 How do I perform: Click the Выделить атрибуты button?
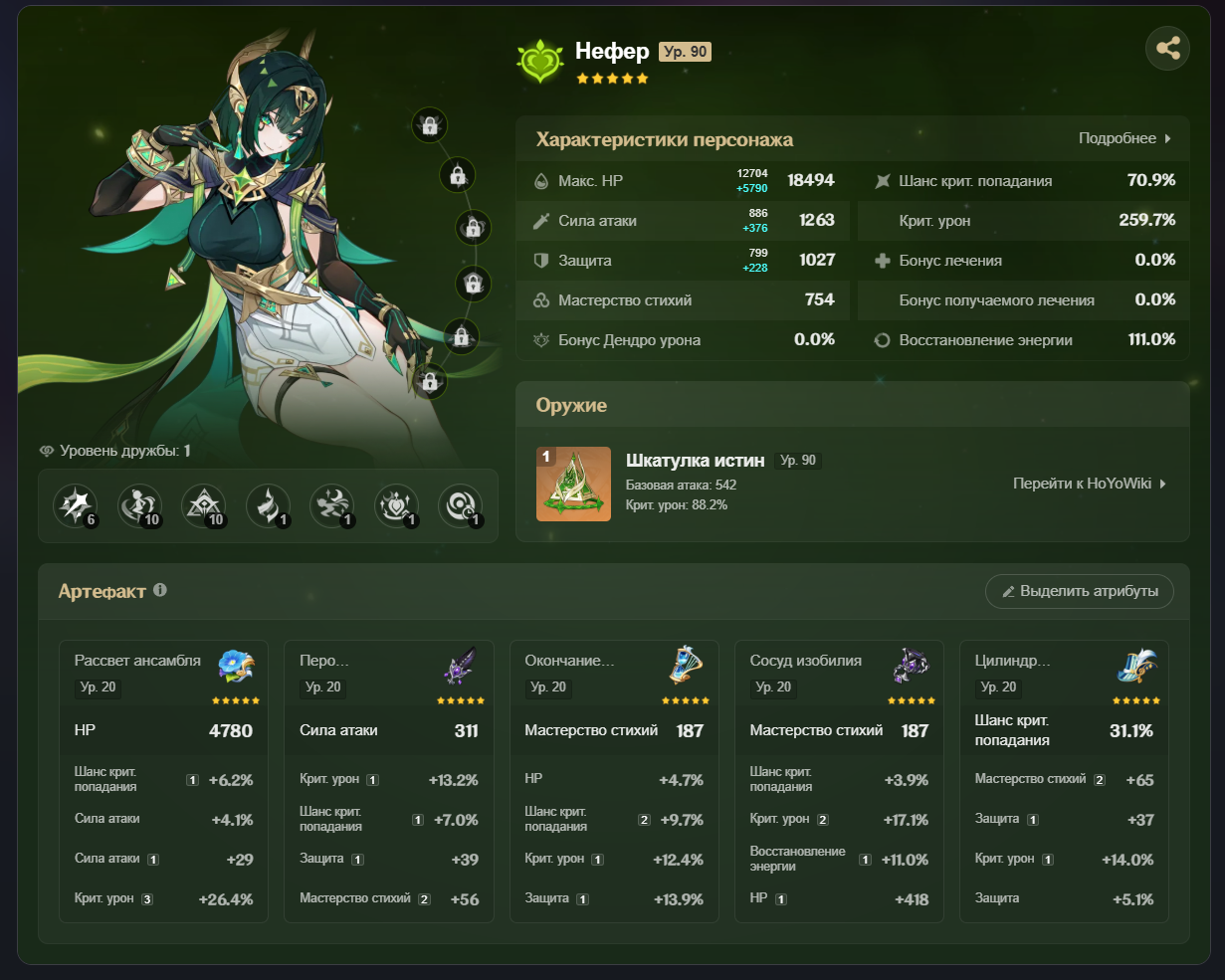click(1080, 591)
